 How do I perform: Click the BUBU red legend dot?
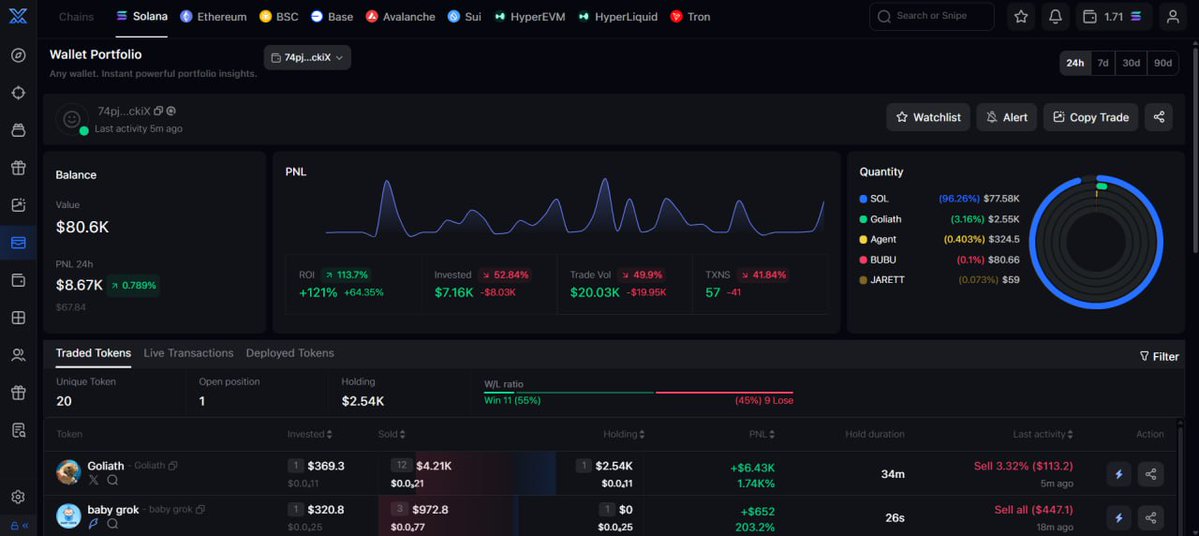863,260
